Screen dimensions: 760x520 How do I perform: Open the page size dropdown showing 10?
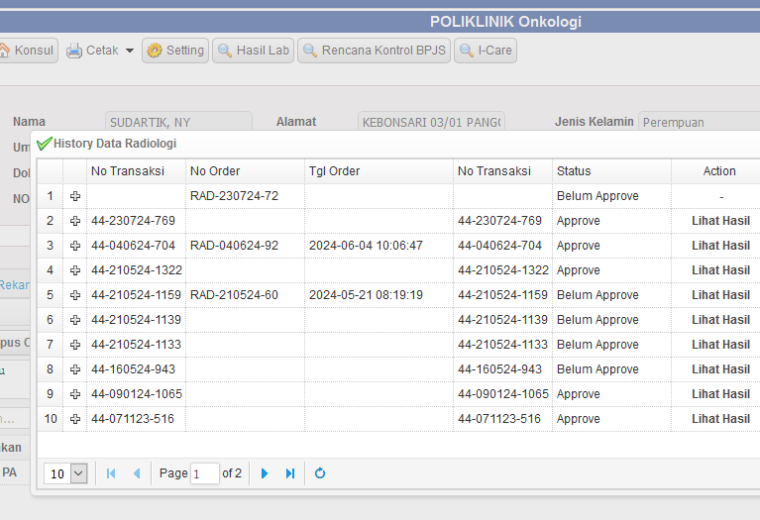tap(79, 473)
